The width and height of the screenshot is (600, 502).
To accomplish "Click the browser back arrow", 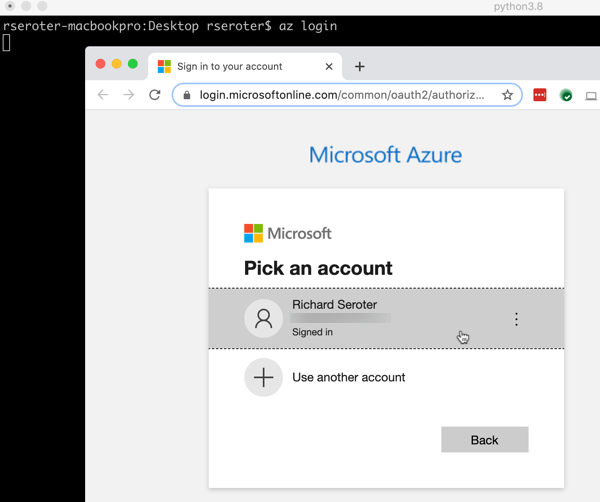I will pyautogui.click(x=103, y=95).
